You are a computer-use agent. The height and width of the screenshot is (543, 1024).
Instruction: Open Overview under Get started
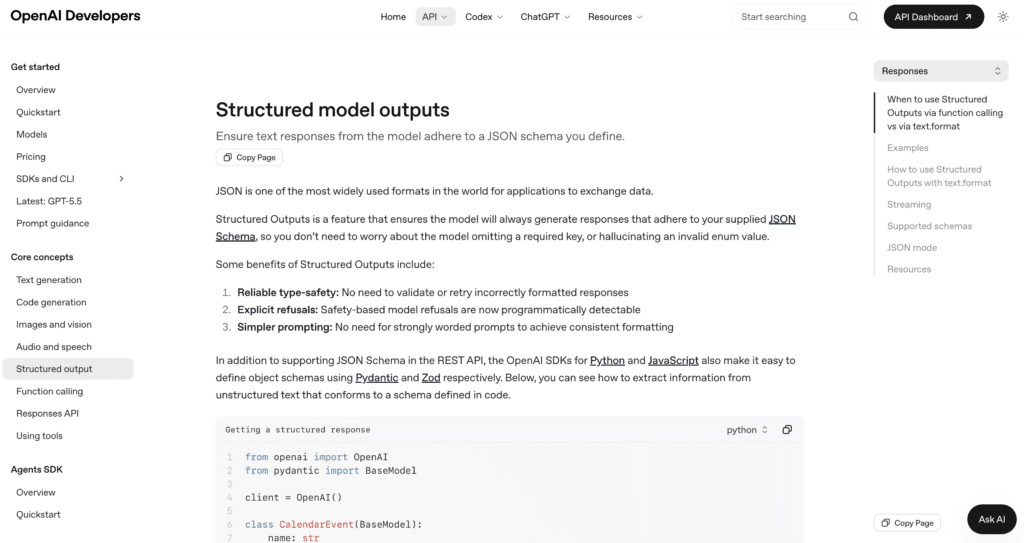point(36,90)
